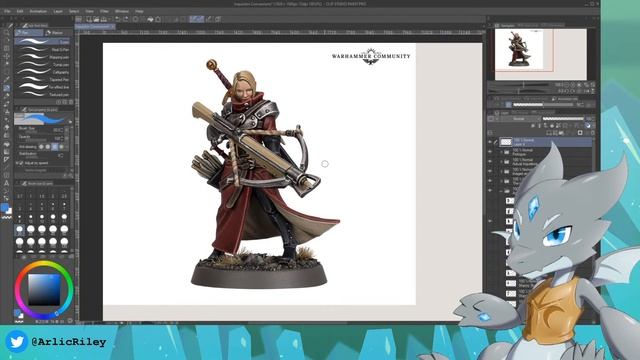Click the highlighted snap icon in command bar
Image resolution: width=640 pixels, height=360 pixels.
point(196,19)
